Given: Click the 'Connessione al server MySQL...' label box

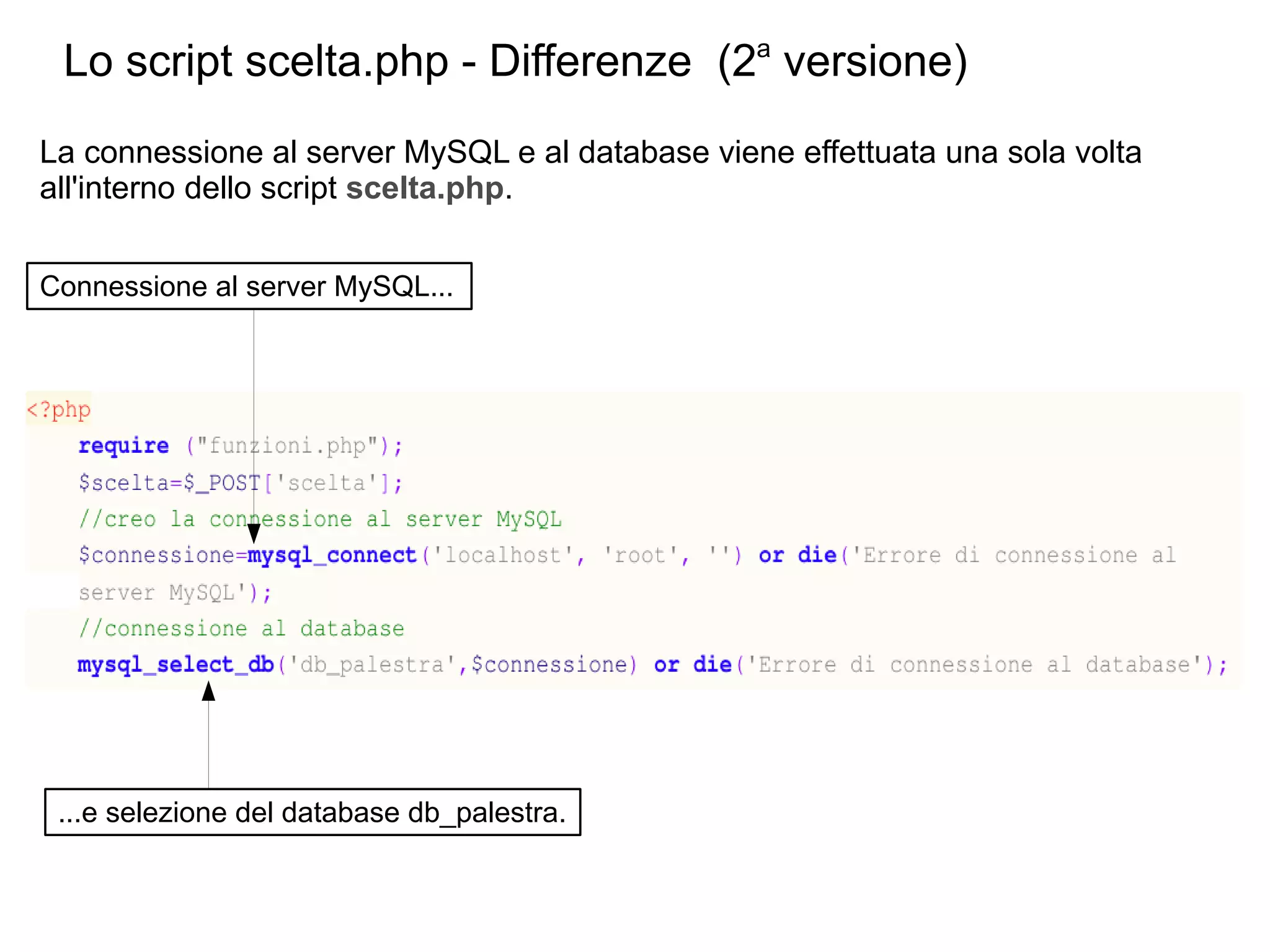Looking at the screenshot, I should click(x=249, y=286).
